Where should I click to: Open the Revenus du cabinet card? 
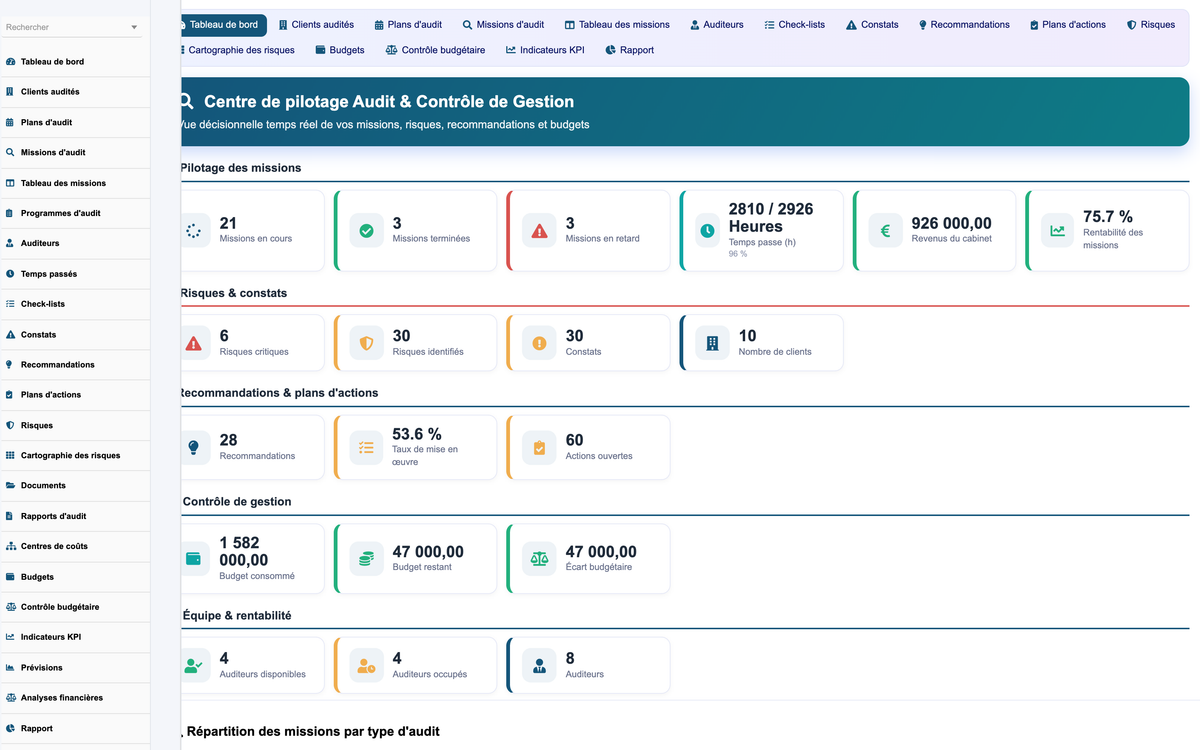click(x=935, y=231)
